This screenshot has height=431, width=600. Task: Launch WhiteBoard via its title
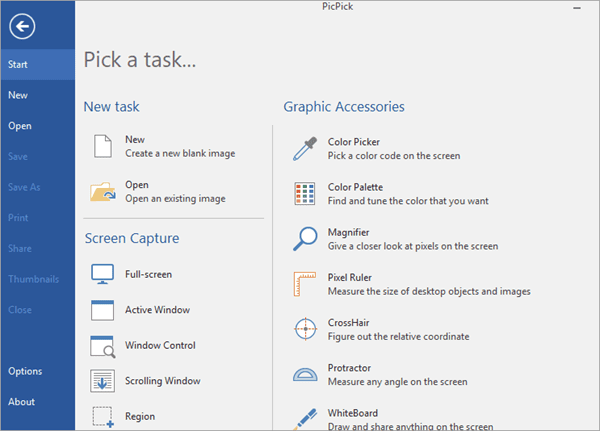(x=352, y=413)
